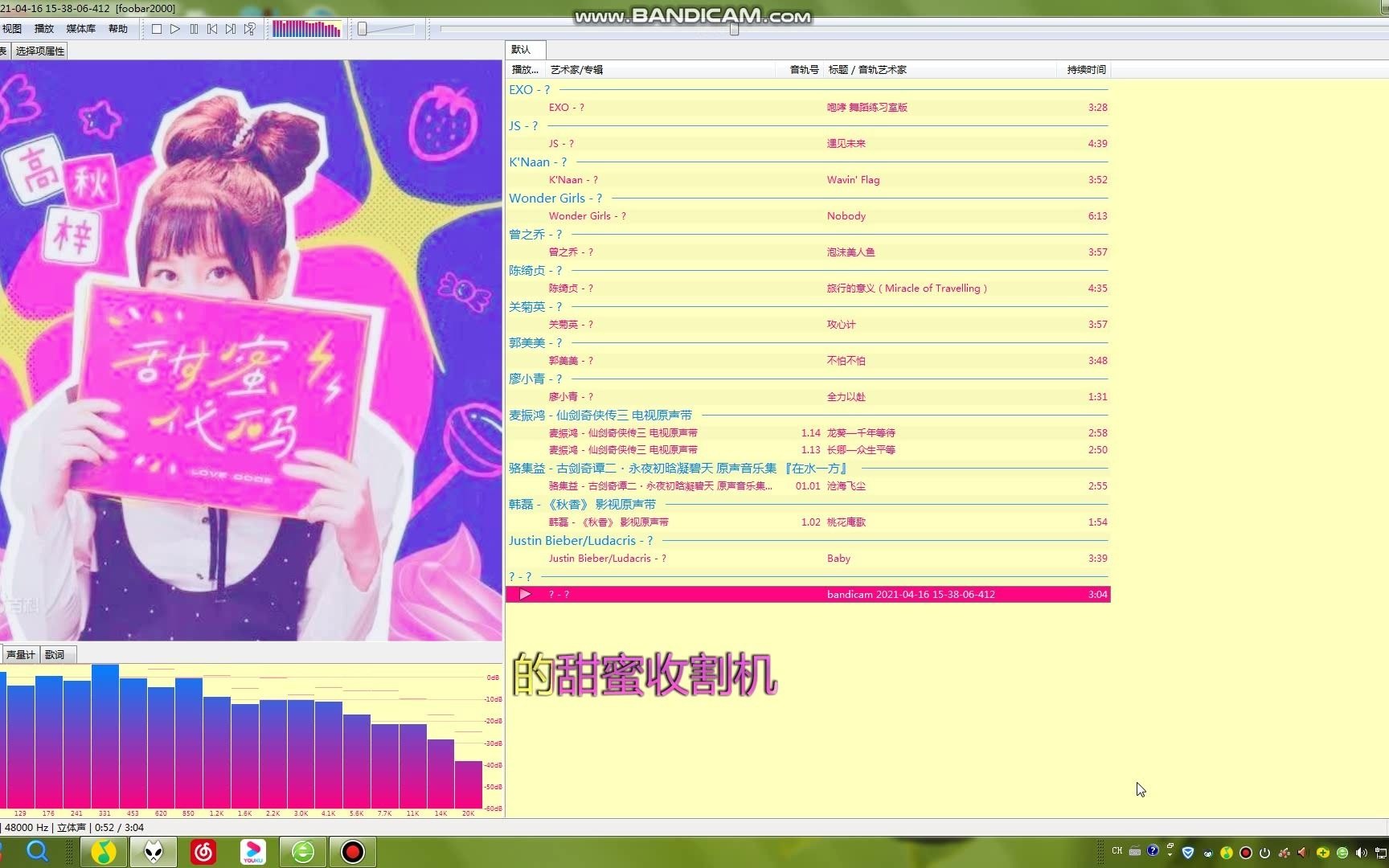Open QQ Music from the taskbar
Viewport: 1389px width, 868px height.
point(103,852)
